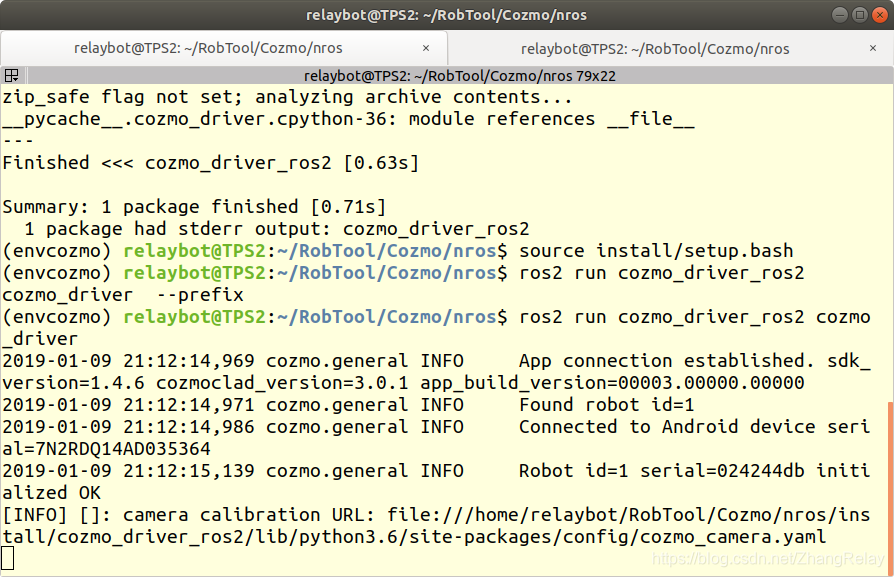Click the terminal cursor block on the last line

[x=7, y=558]
